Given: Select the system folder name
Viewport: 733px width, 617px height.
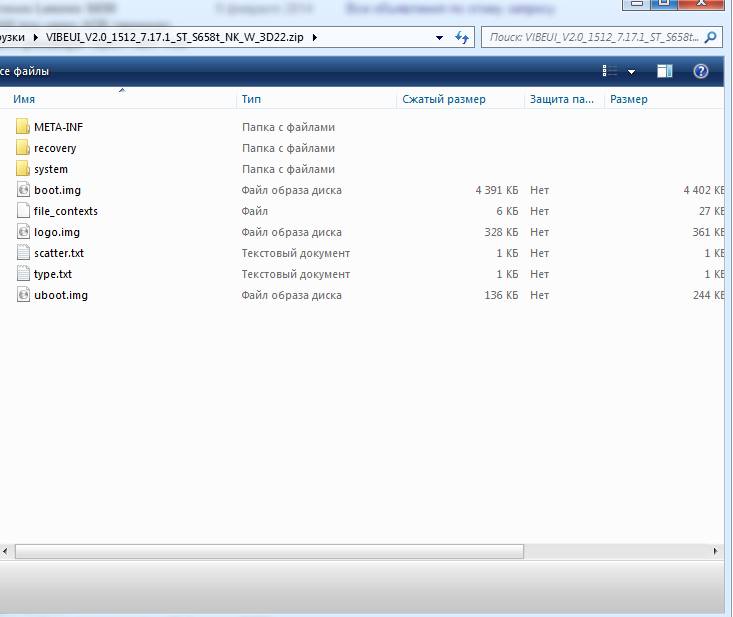Looking at the screenshot, I should 50,169.
